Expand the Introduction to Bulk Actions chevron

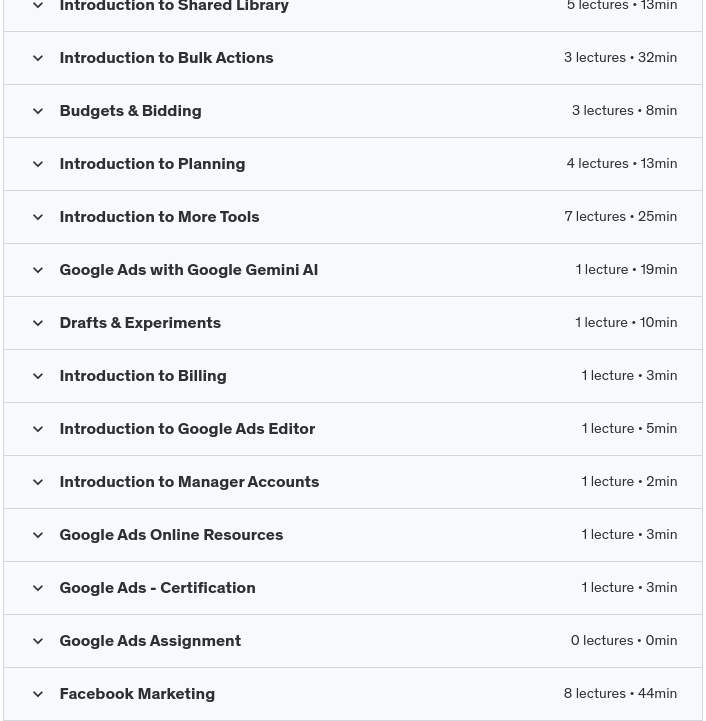tap(38, 58)
